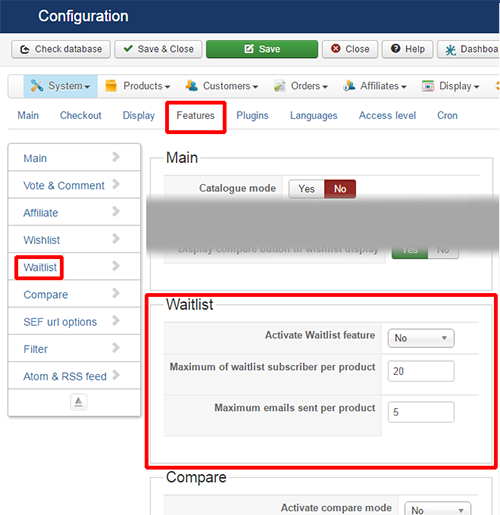Click the checkmark icon on Save & Close
The width and height of the screenshot is (500, 515).
128,48
